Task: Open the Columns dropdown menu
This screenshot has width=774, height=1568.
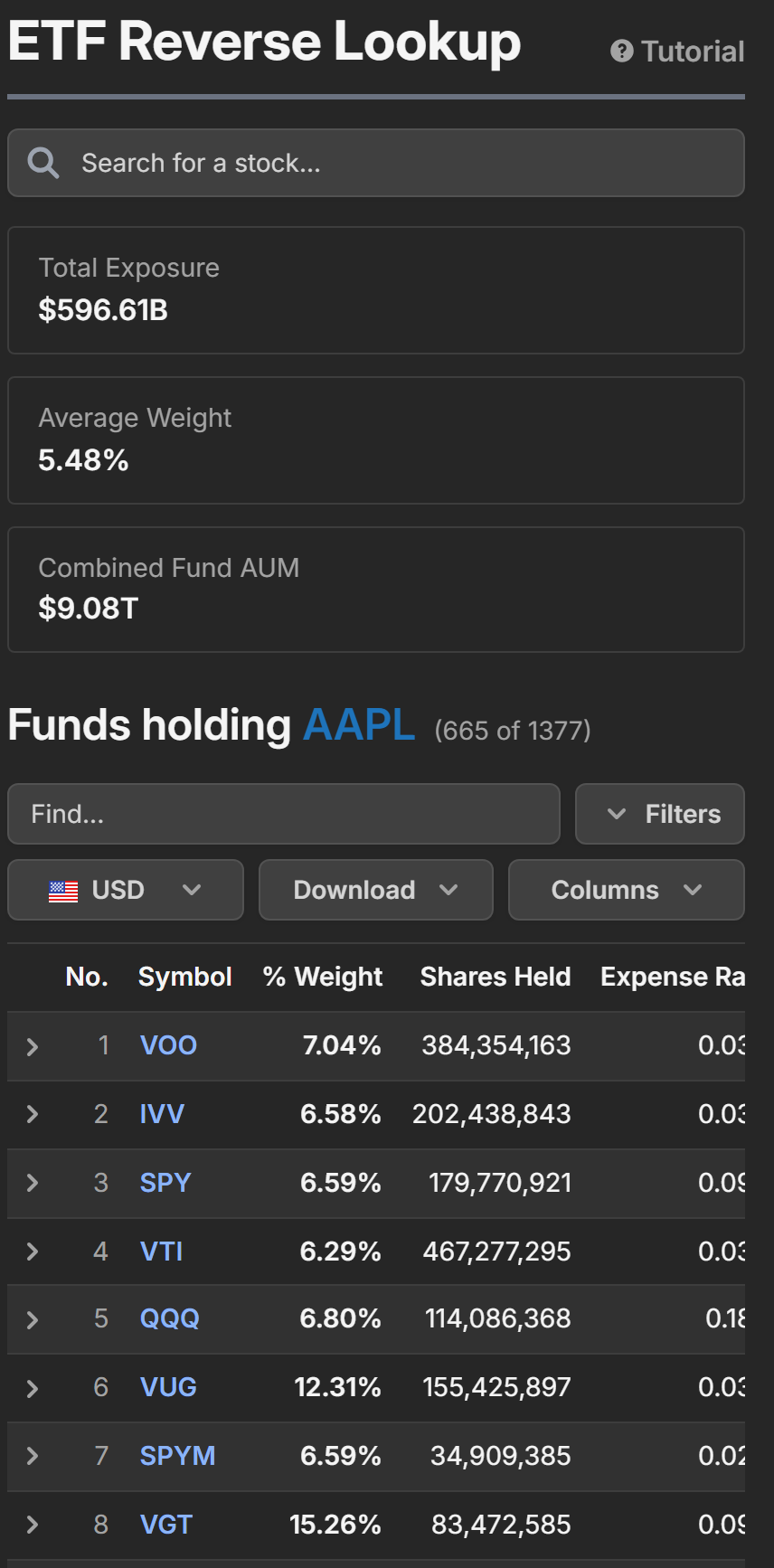Action: [x=627, y=890]
